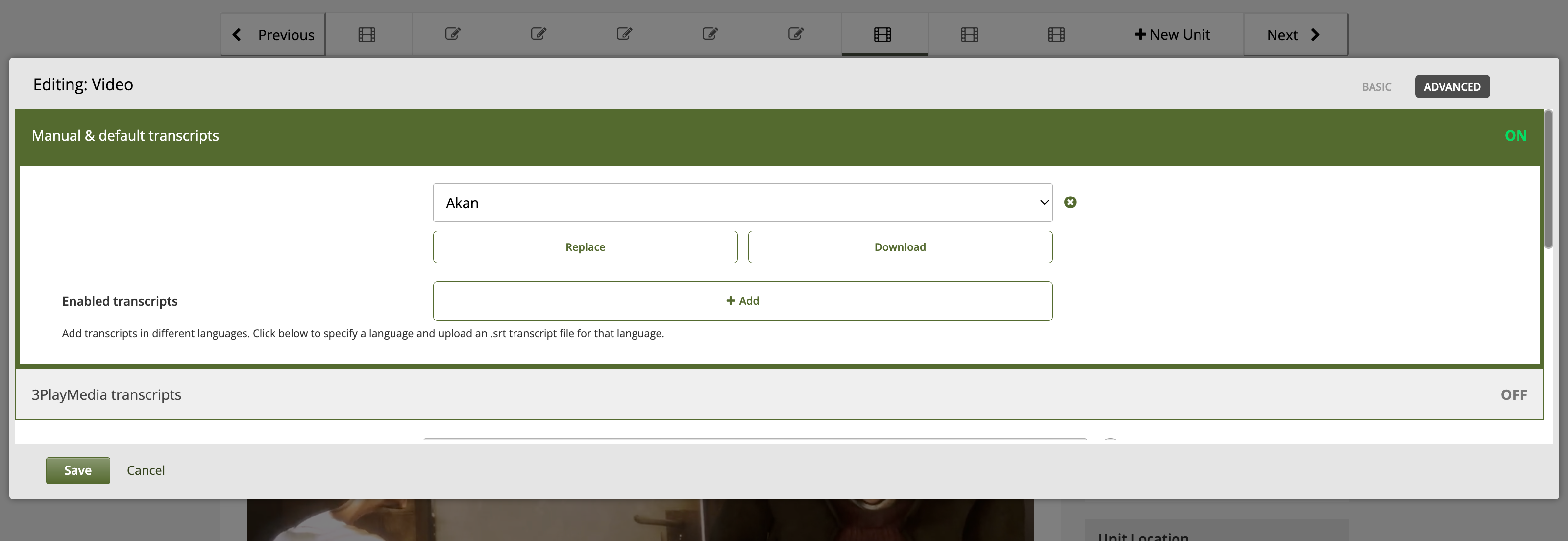Click the first video unit icon in navigation

click(x=367, y=35)
